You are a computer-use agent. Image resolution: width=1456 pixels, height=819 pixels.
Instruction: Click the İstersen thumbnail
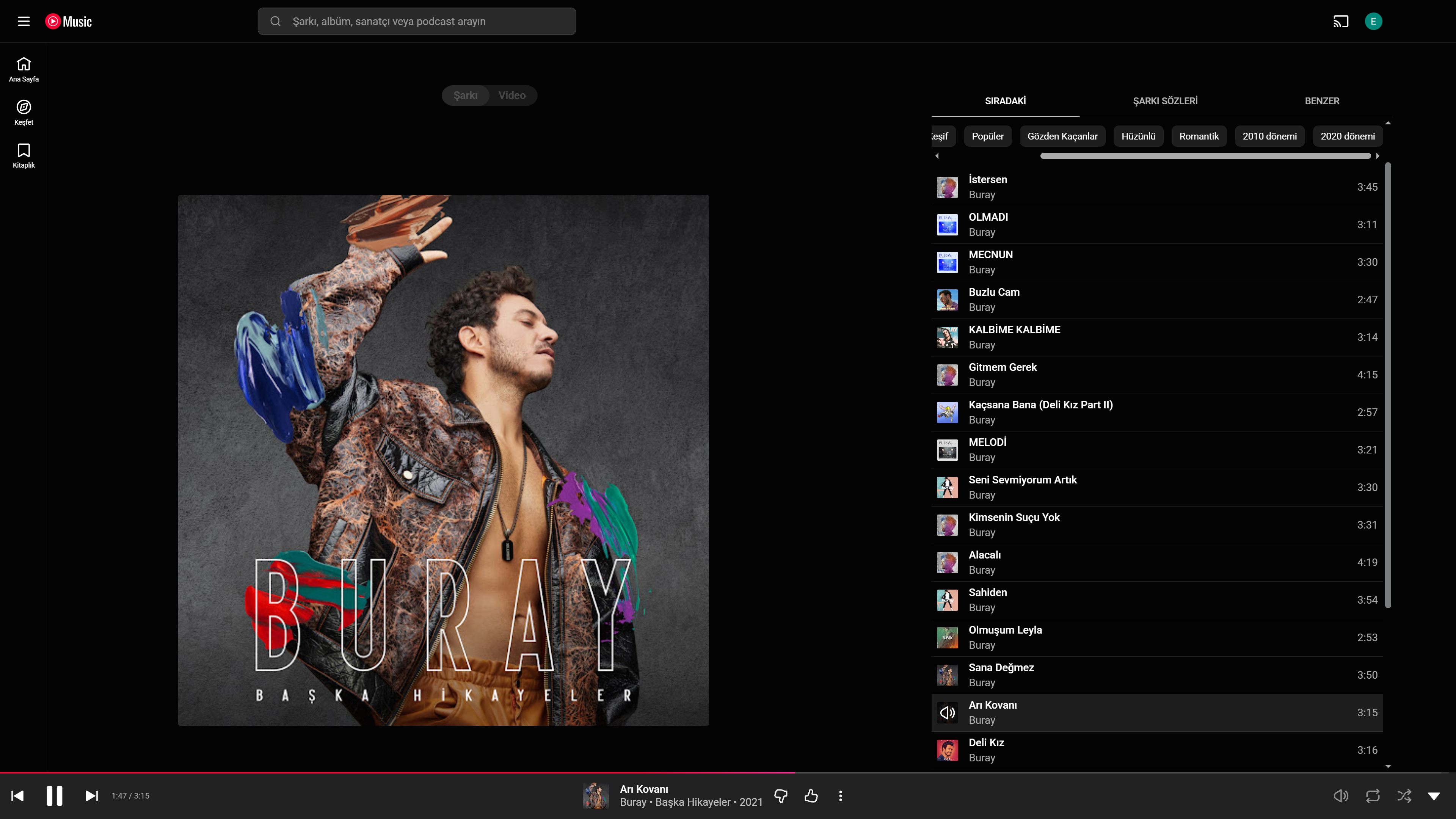coord(947,187)
